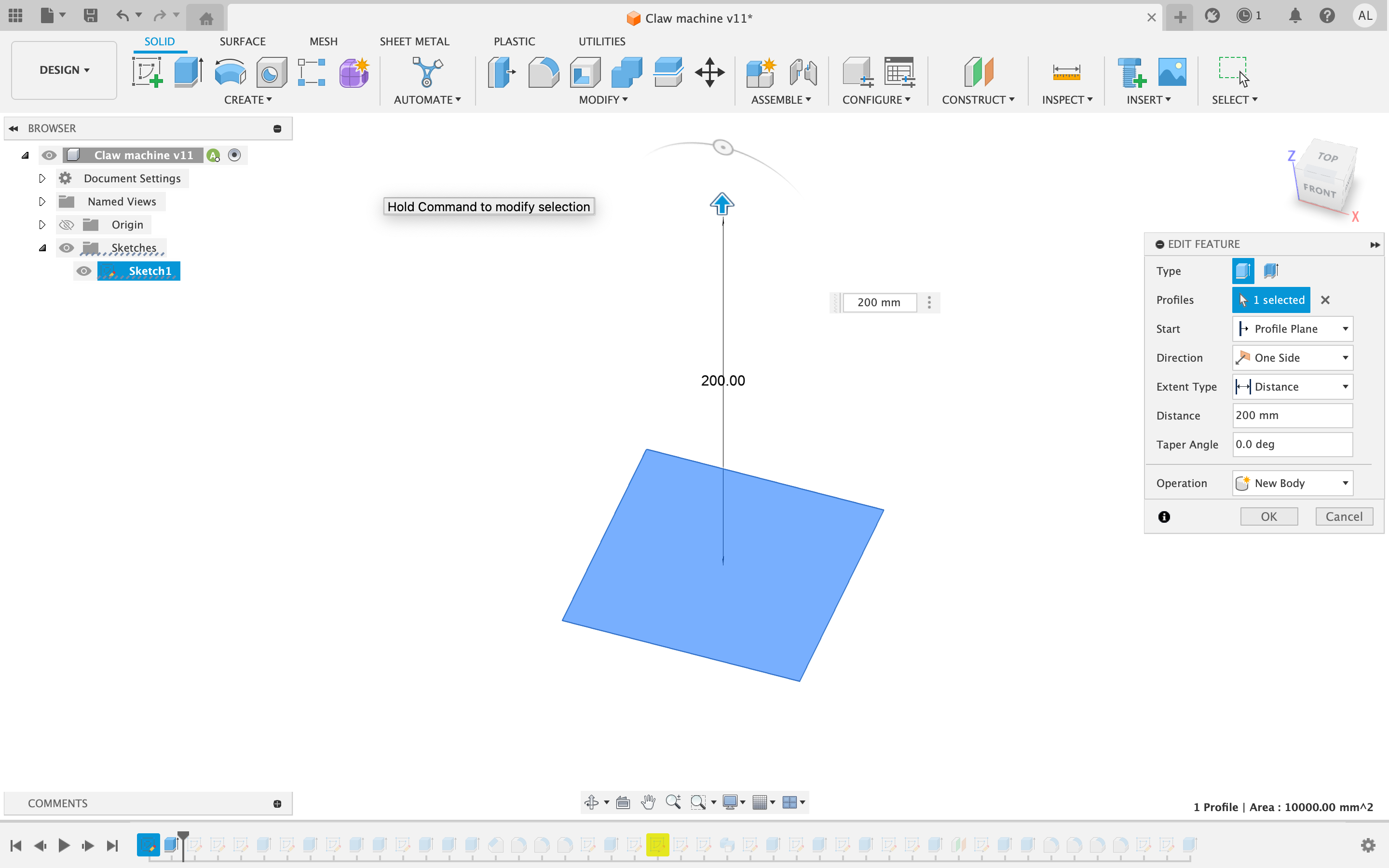
Task: Confirm the extrude with OK
Action: click(1268, 516)
